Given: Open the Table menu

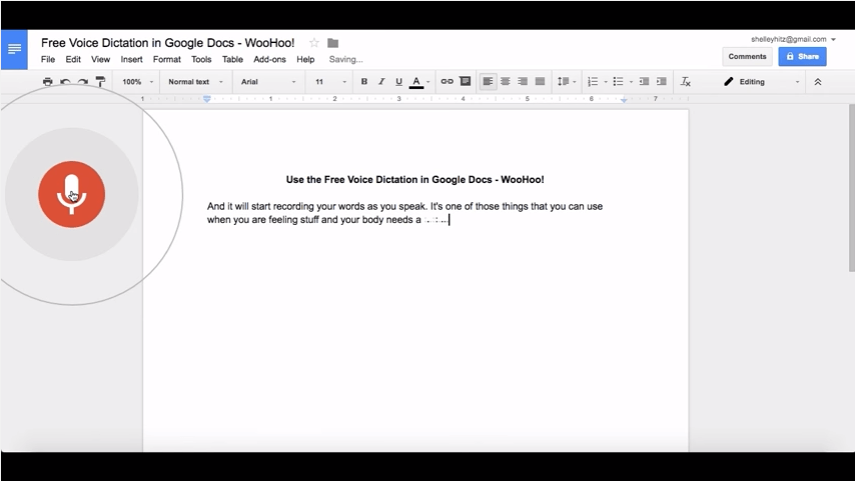Looking at the screenshot, I should 232,59.
